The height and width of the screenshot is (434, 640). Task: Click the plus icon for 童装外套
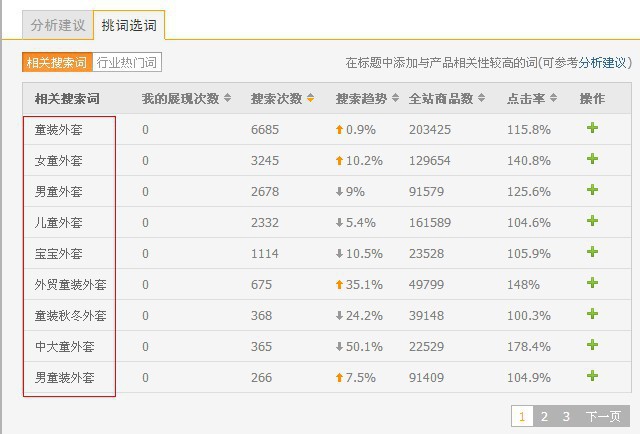pos(592,129)
